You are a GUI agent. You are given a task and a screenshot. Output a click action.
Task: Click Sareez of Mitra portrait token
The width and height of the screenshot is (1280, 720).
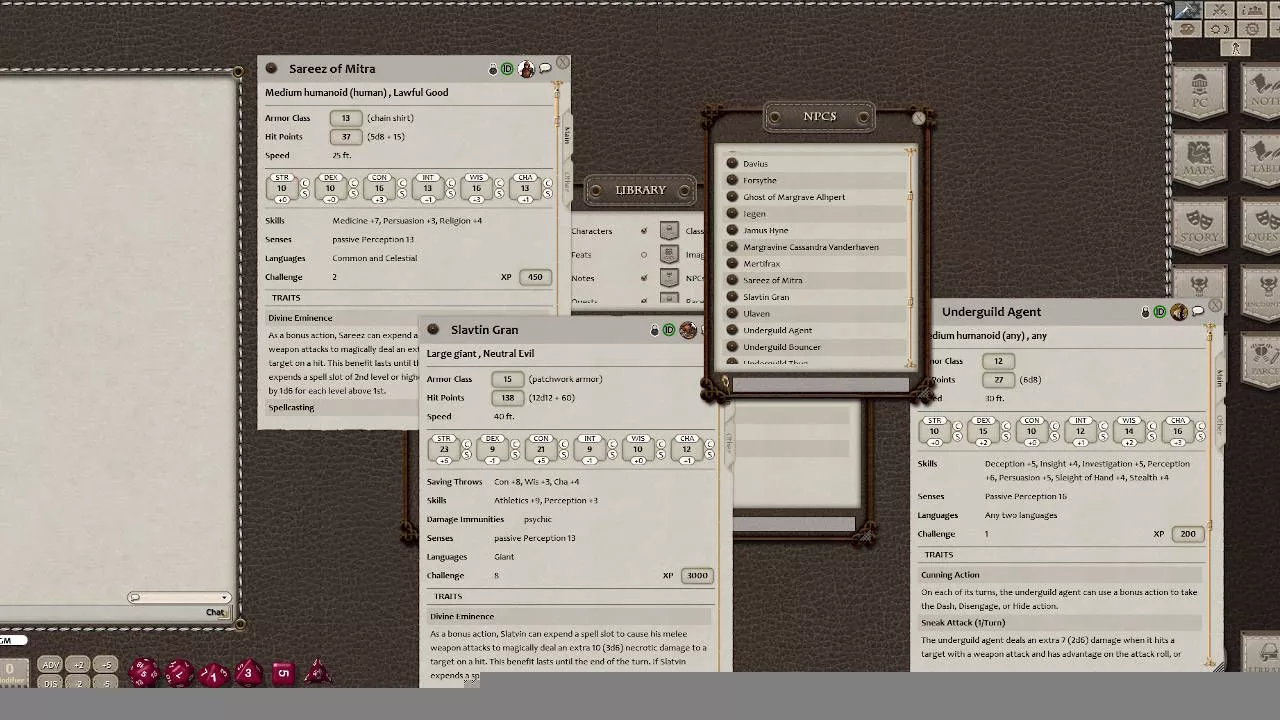[x=526, y=69]
